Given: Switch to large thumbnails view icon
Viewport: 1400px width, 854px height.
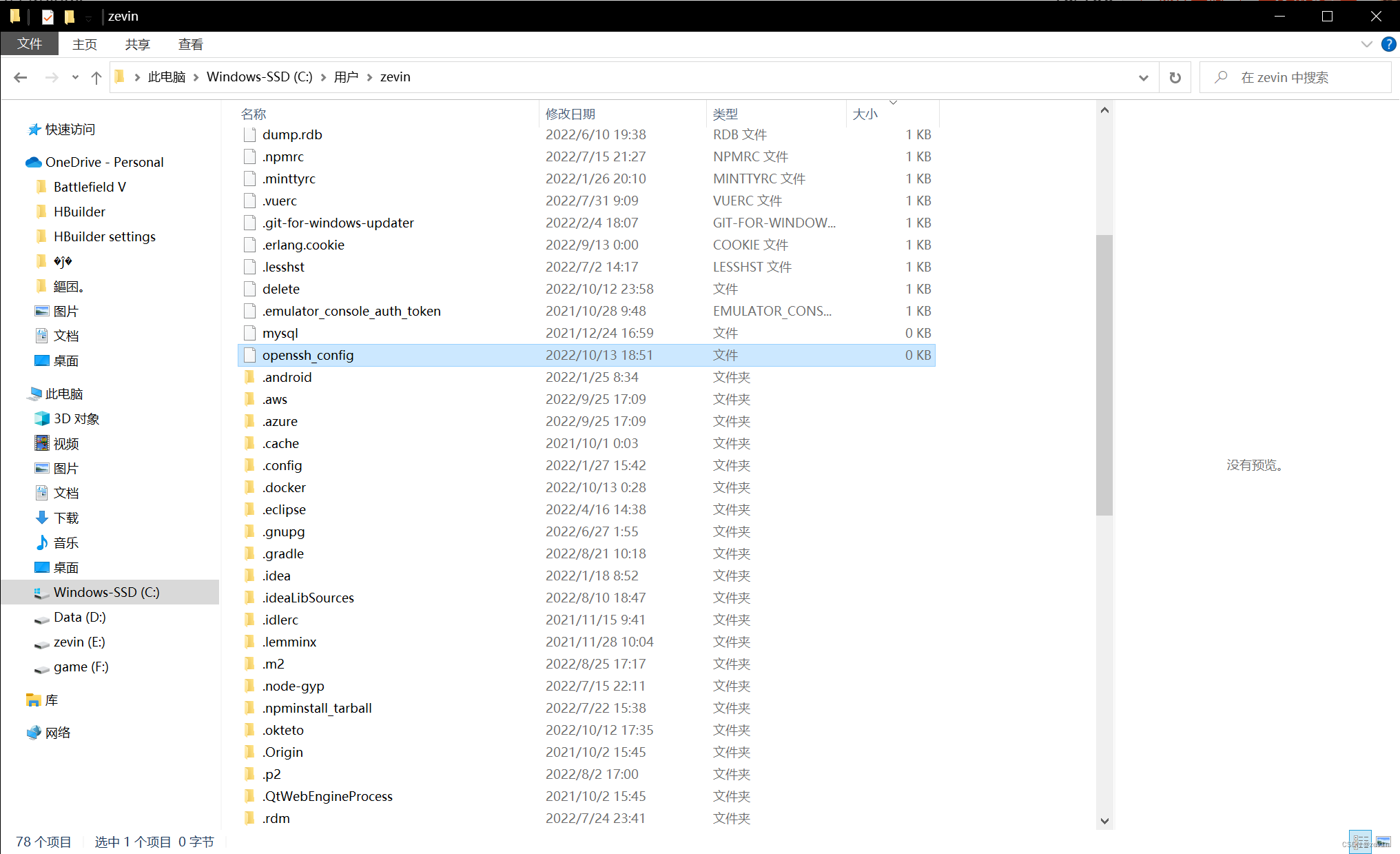Looking at the screenshot, I should click(x=1383, y=842).
